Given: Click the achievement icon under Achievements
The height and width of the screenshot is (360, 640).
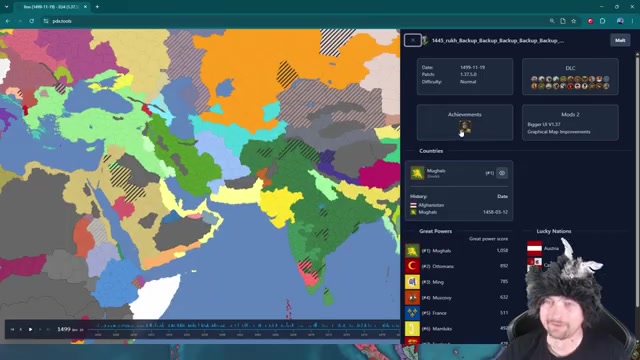Looking at the screenshot, I should tap(464, 126).
